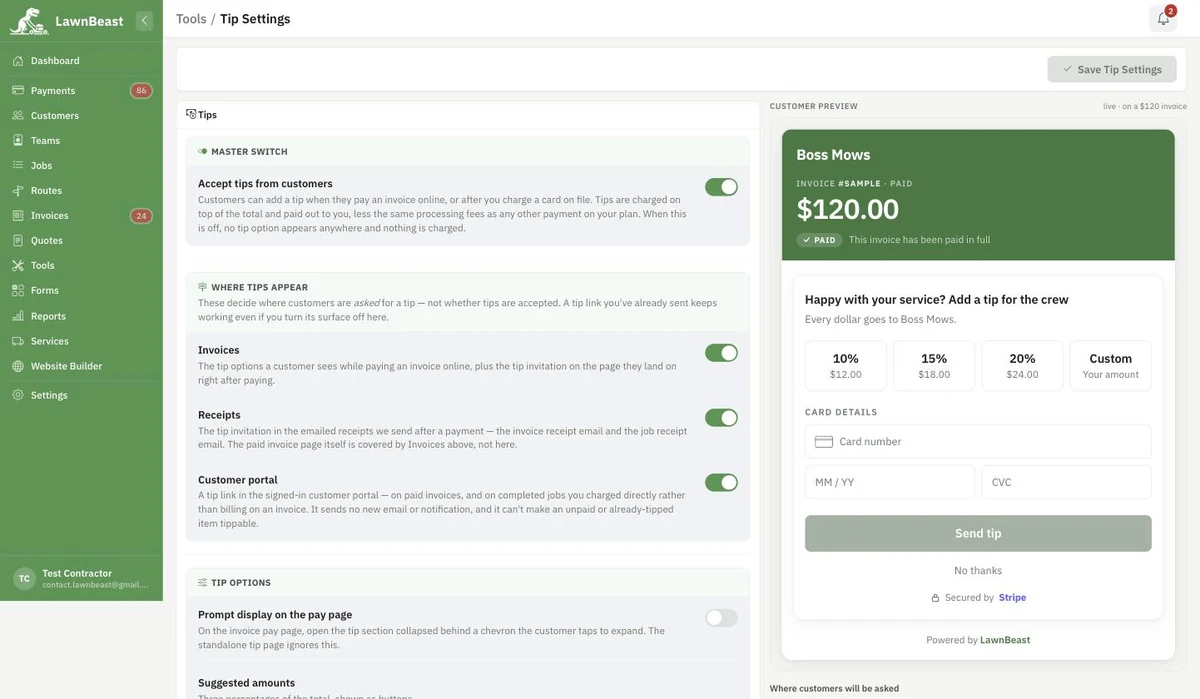Click the Payments card icon in sidebar
Viewport: 1200px width, 699px height.
18,91
